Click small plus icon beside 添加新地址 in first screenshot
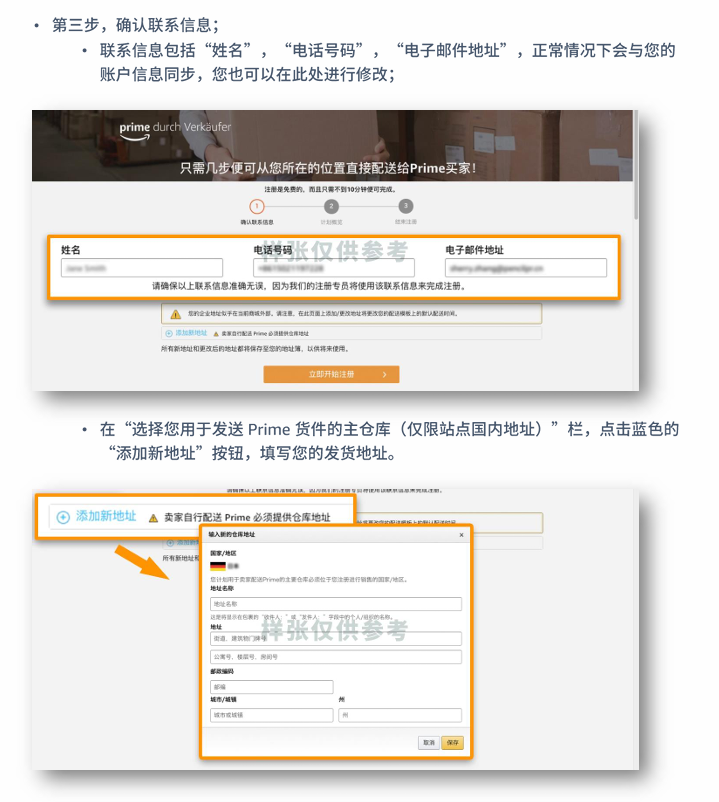 click(x=169, y=333)
